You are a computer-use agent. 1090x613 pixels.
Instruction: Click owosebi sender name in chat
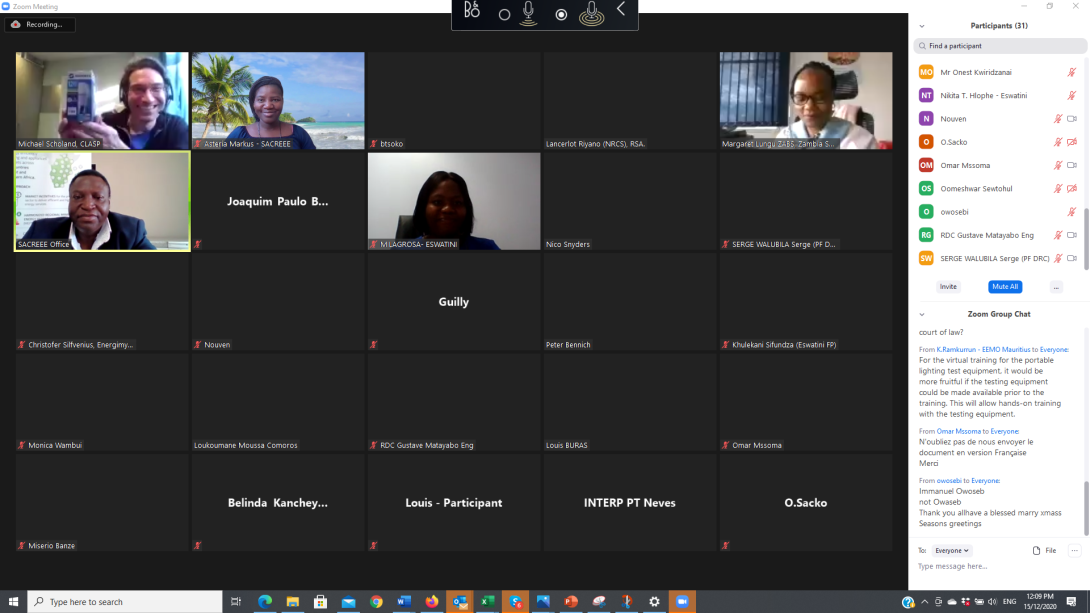click(949, 481)
